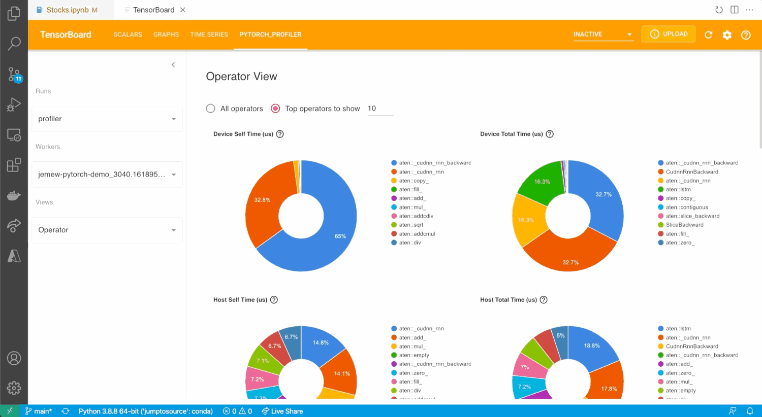The height and width of the screenshot is (417, 762).
Task: Click the UPLOAD button
Action: point(669,34)
